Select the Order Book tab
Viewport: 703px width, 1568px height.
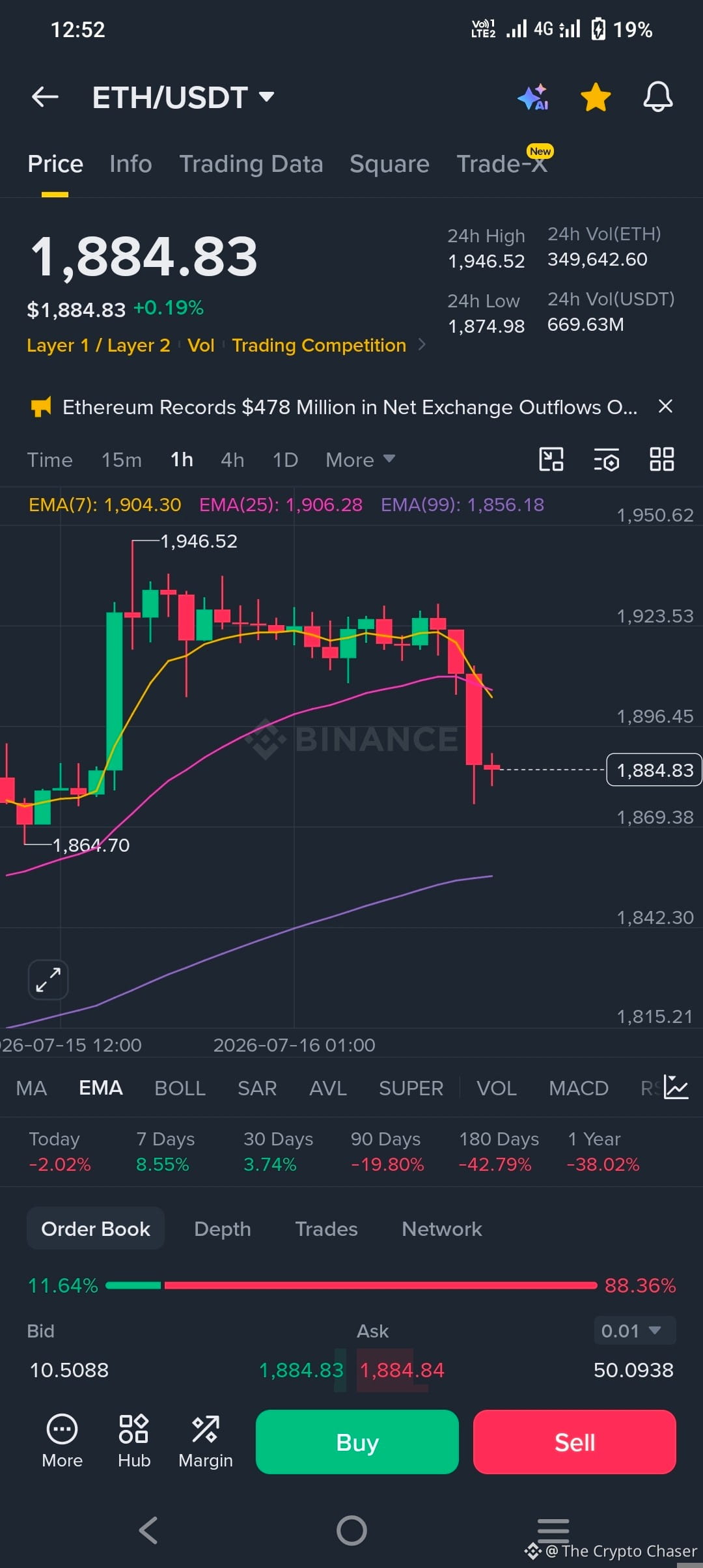[x=96, y=1229]
